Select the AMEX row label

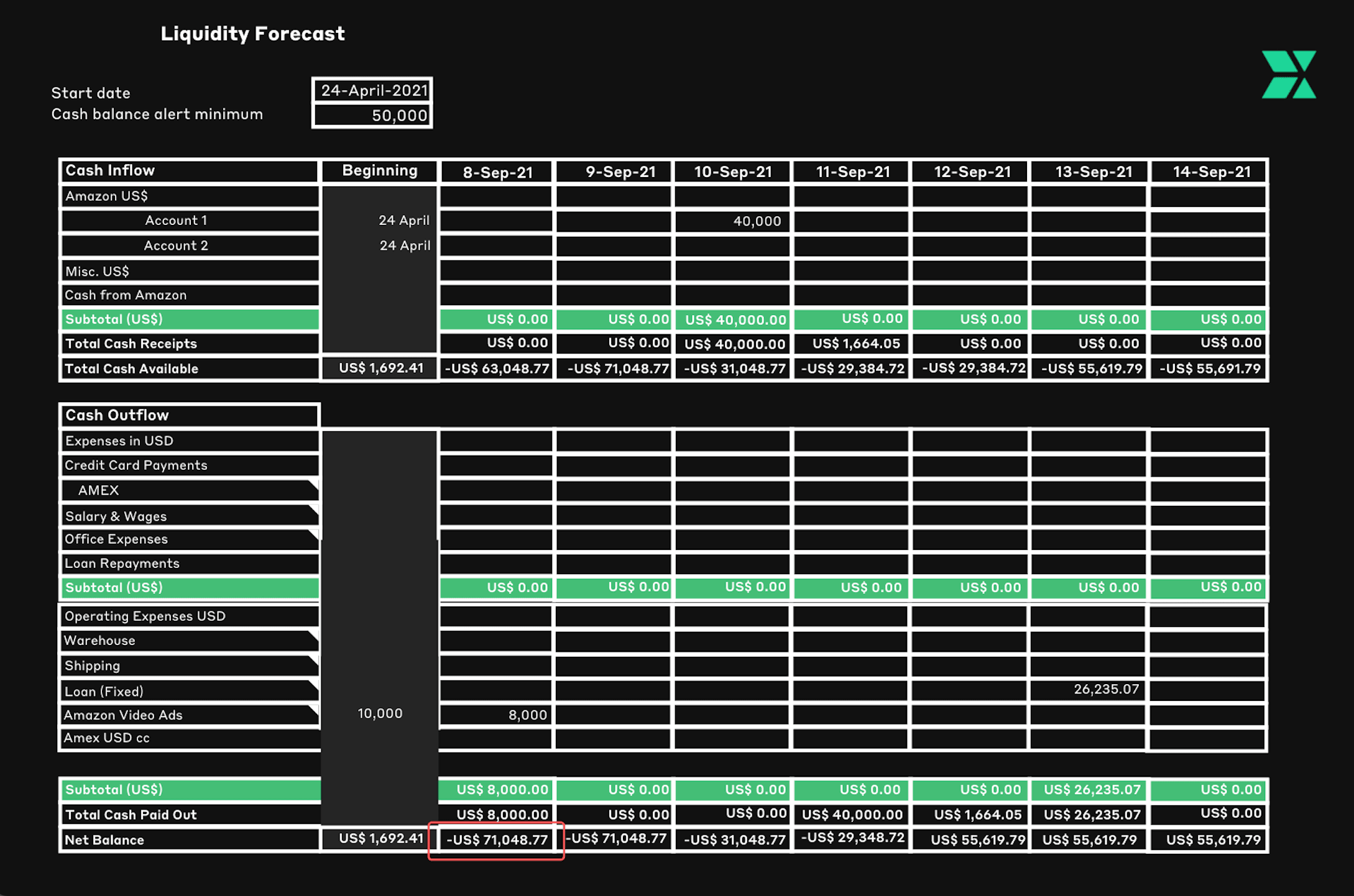point(189,490)
